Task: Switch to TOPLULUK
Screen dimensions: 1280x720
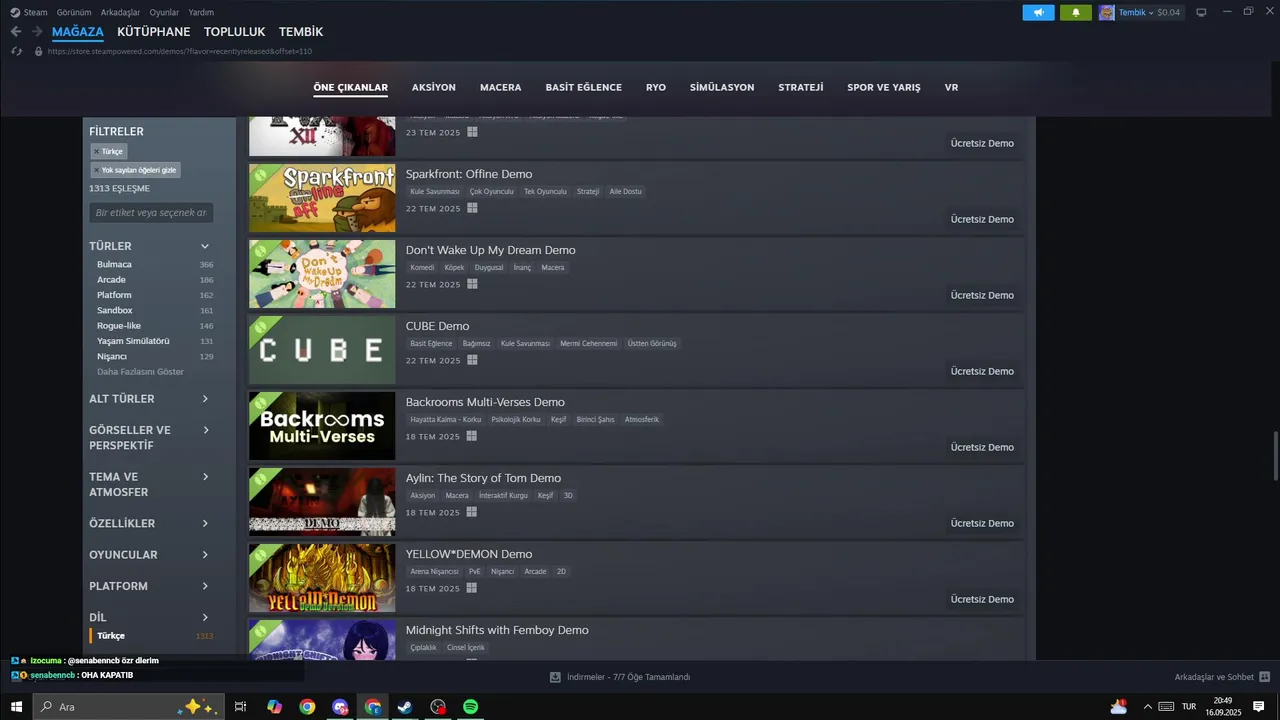Action: 234,32
